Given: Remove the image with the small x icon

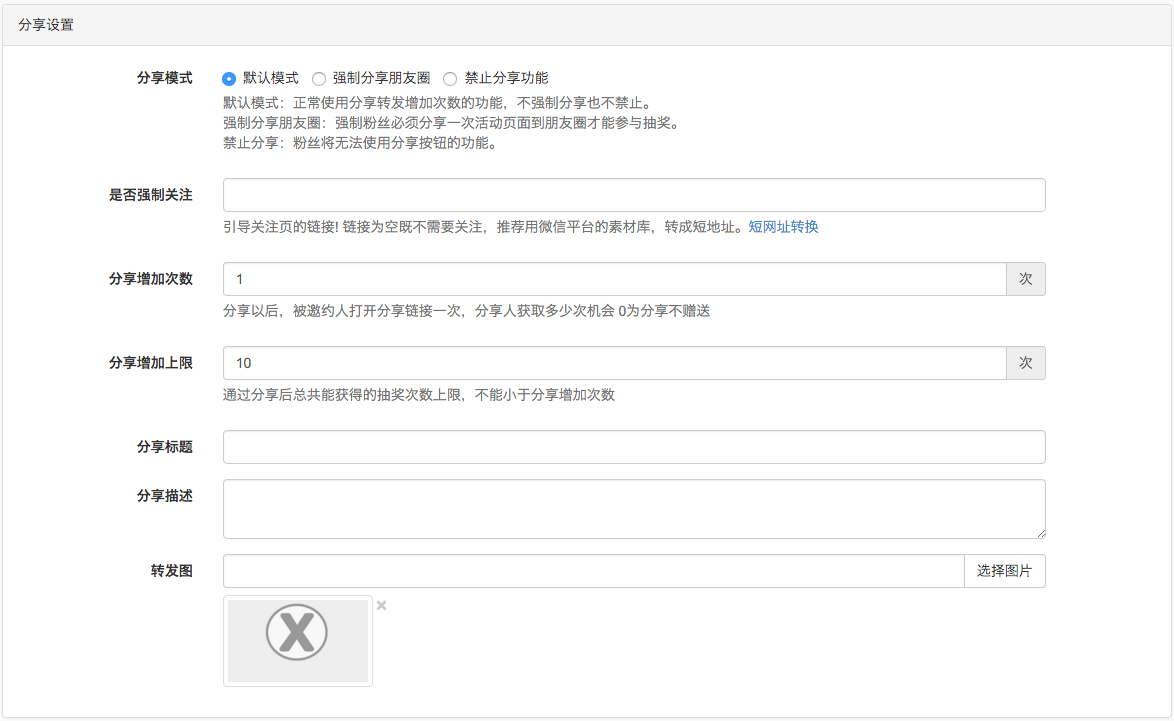Looking at the screenshot, I should point(381,605).
